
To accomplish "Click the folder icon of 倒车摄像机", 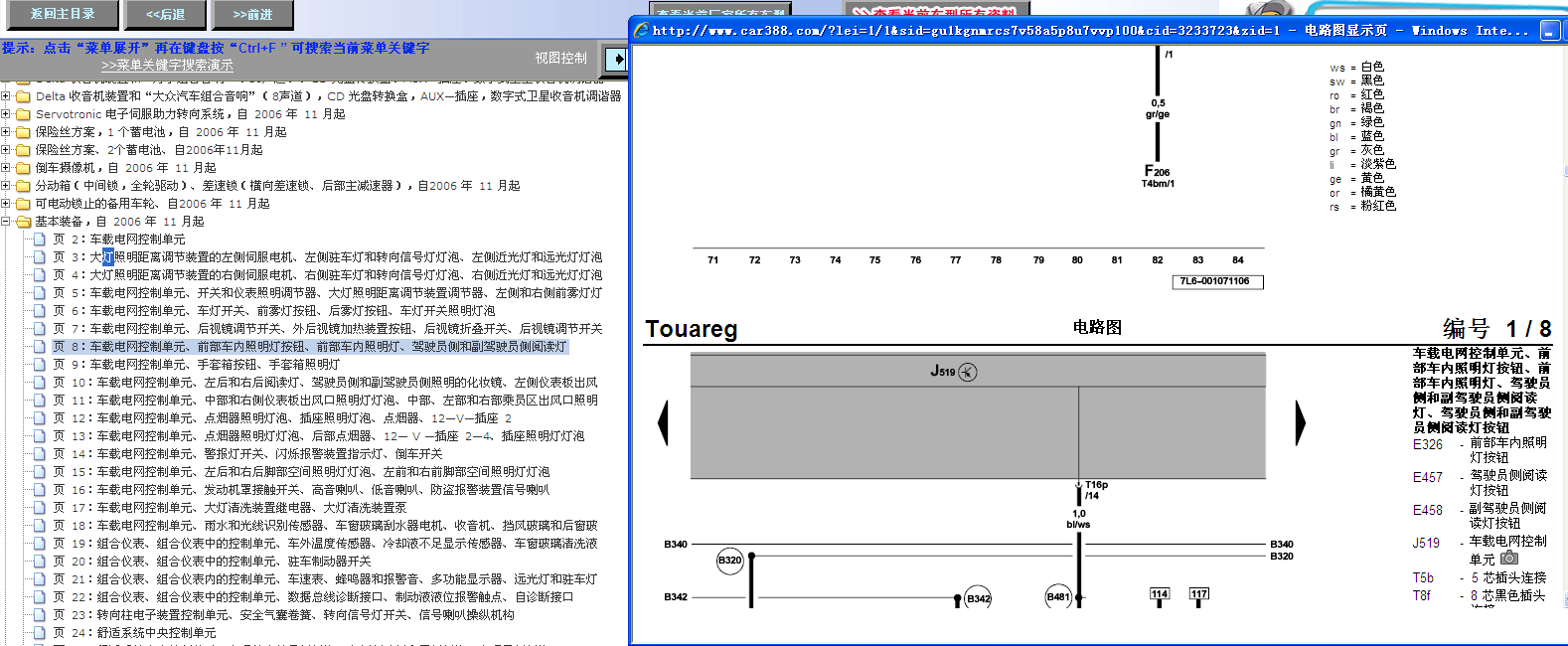I will pyautogui.click(x=24, y=168).
